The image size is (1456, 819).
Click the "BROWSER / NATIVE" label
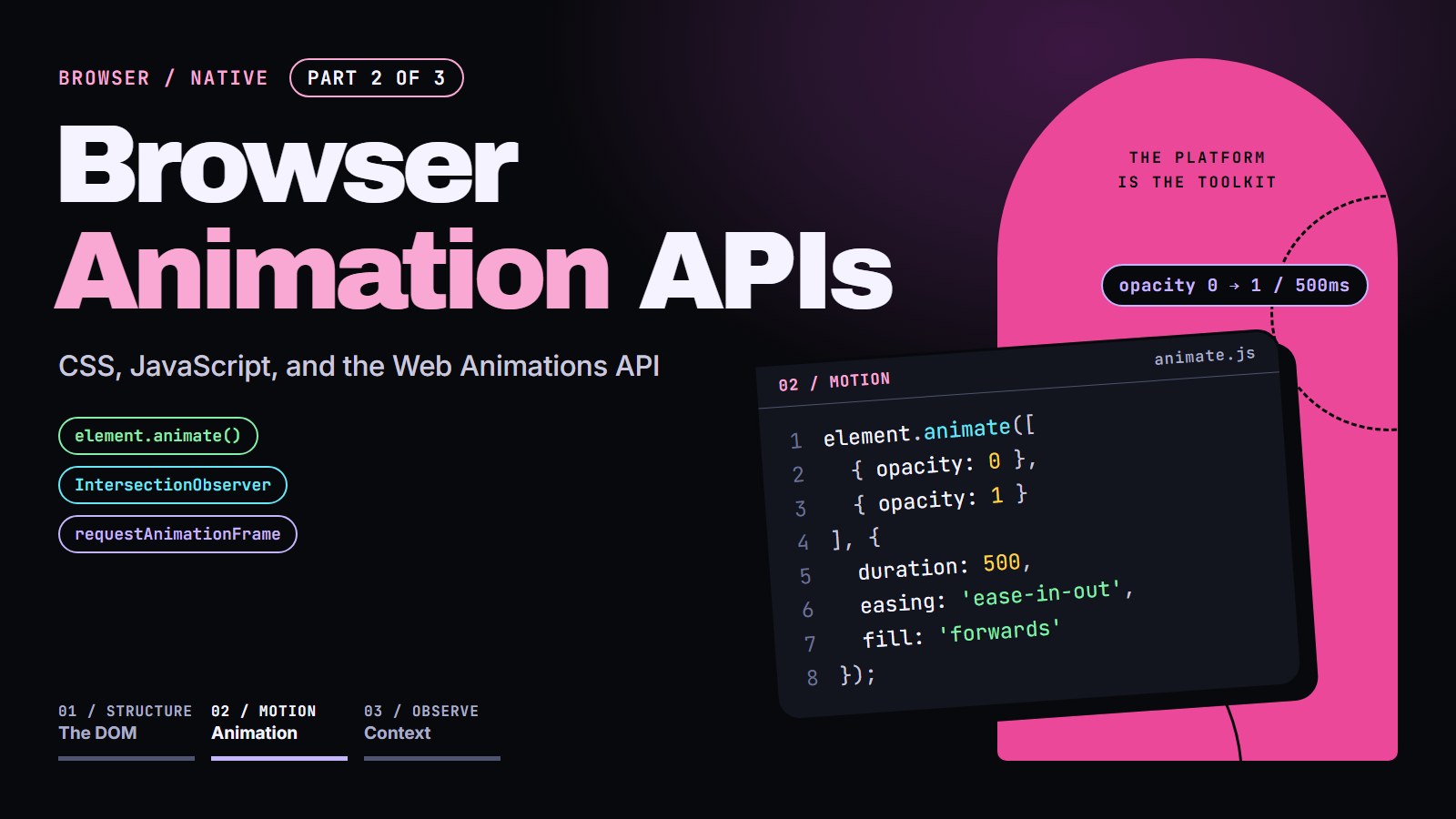click(x=164, y=78)
